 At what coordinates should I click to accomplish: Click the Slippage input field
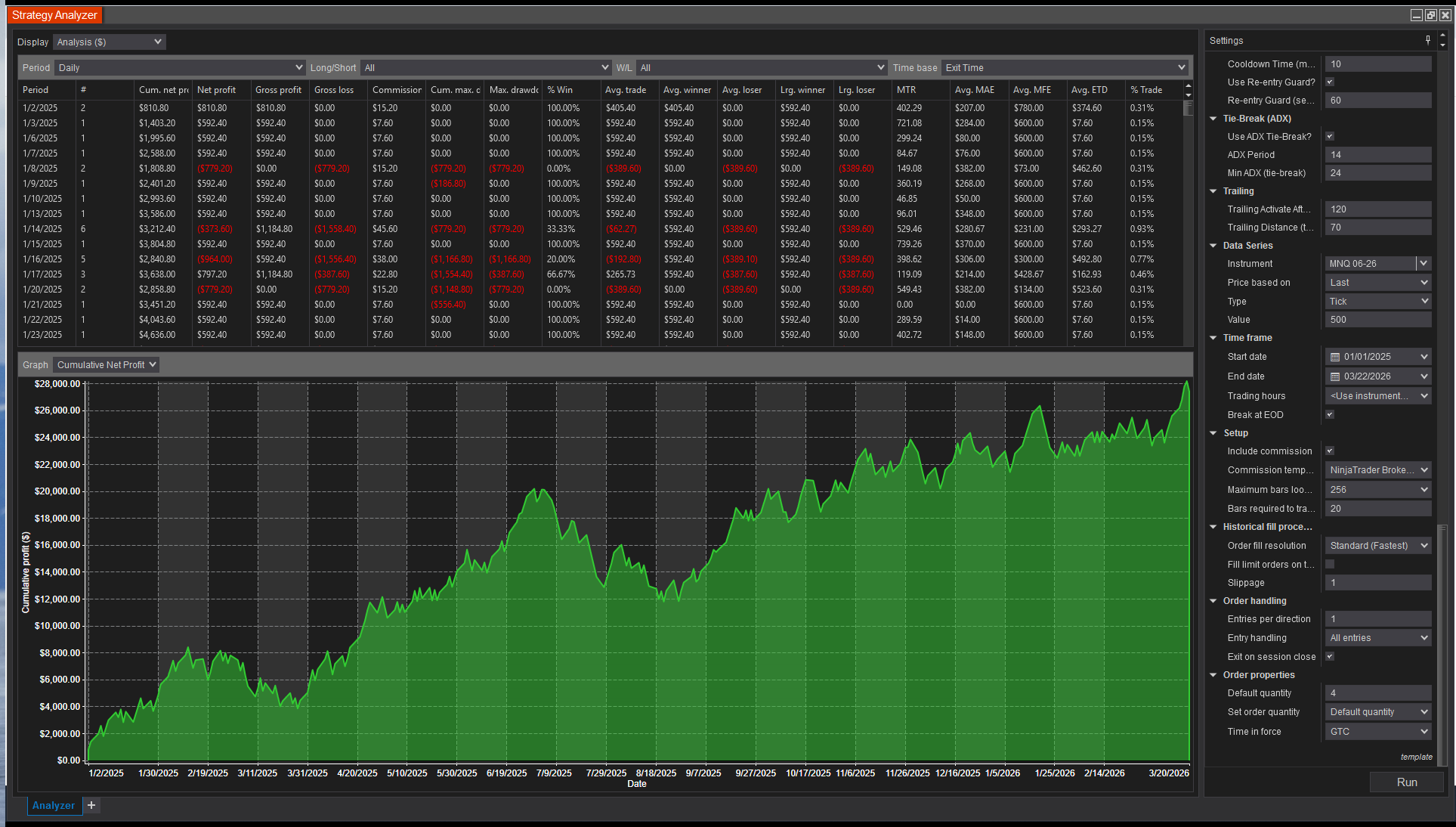(x=1377, y=583)
